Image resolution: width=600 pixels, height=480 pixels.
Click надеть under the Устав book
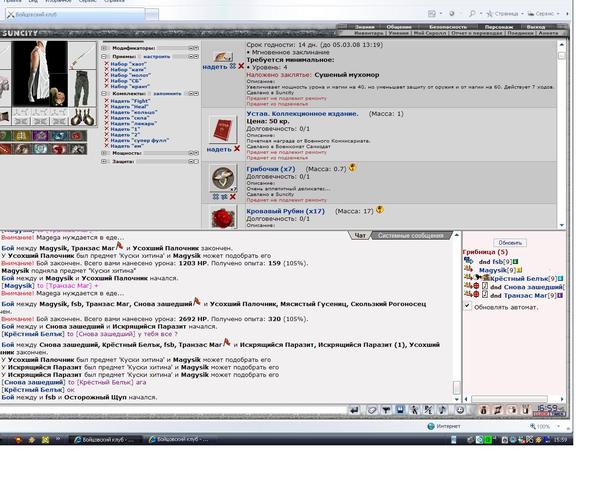coord(219,149)
